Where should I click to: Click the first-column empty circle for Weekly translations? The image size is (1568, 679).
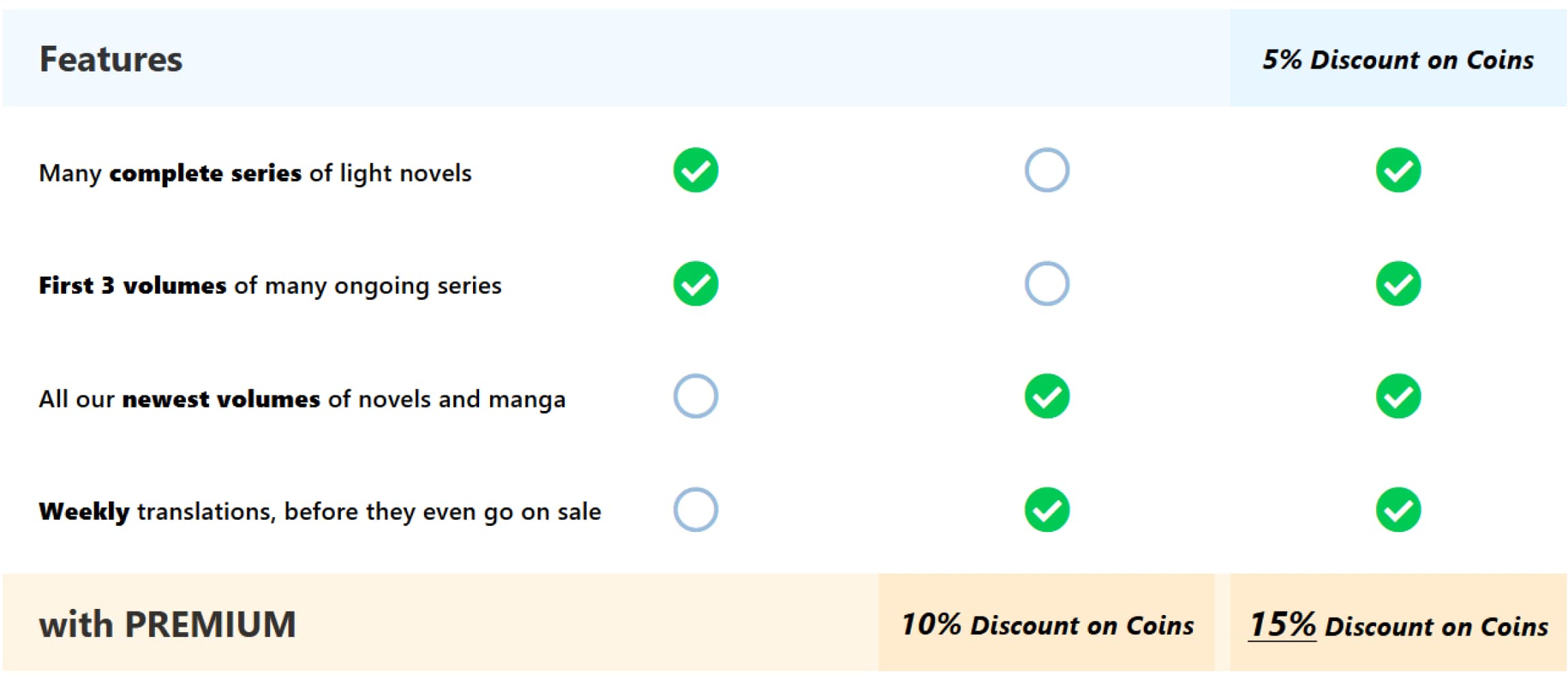tap(695, 510)
